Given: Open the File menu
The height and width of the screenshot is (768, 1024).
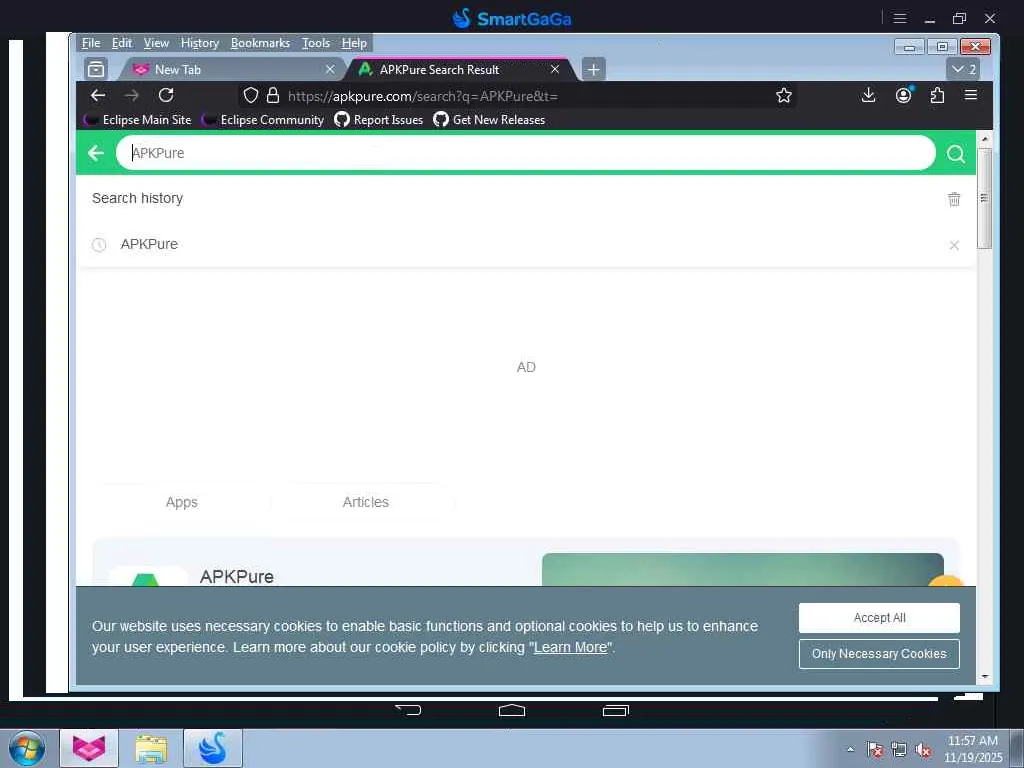Looking at the screenshot, I should point(91,43).
